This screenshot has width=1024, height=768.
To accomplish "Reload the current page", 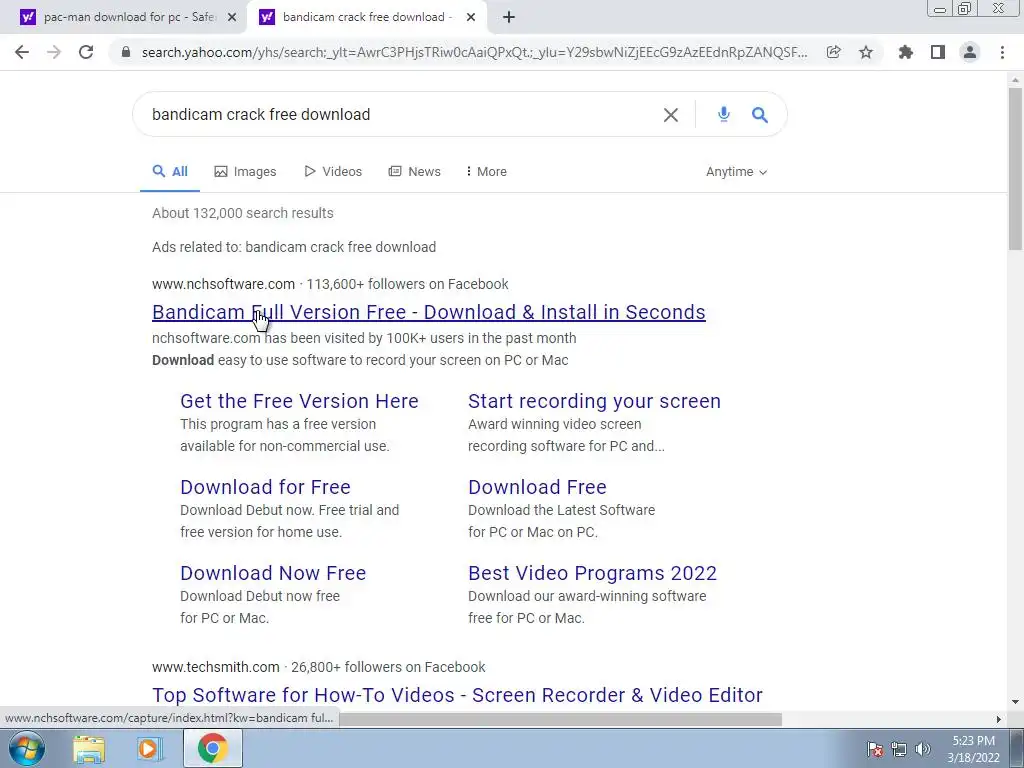I will (x=86, y=52).
